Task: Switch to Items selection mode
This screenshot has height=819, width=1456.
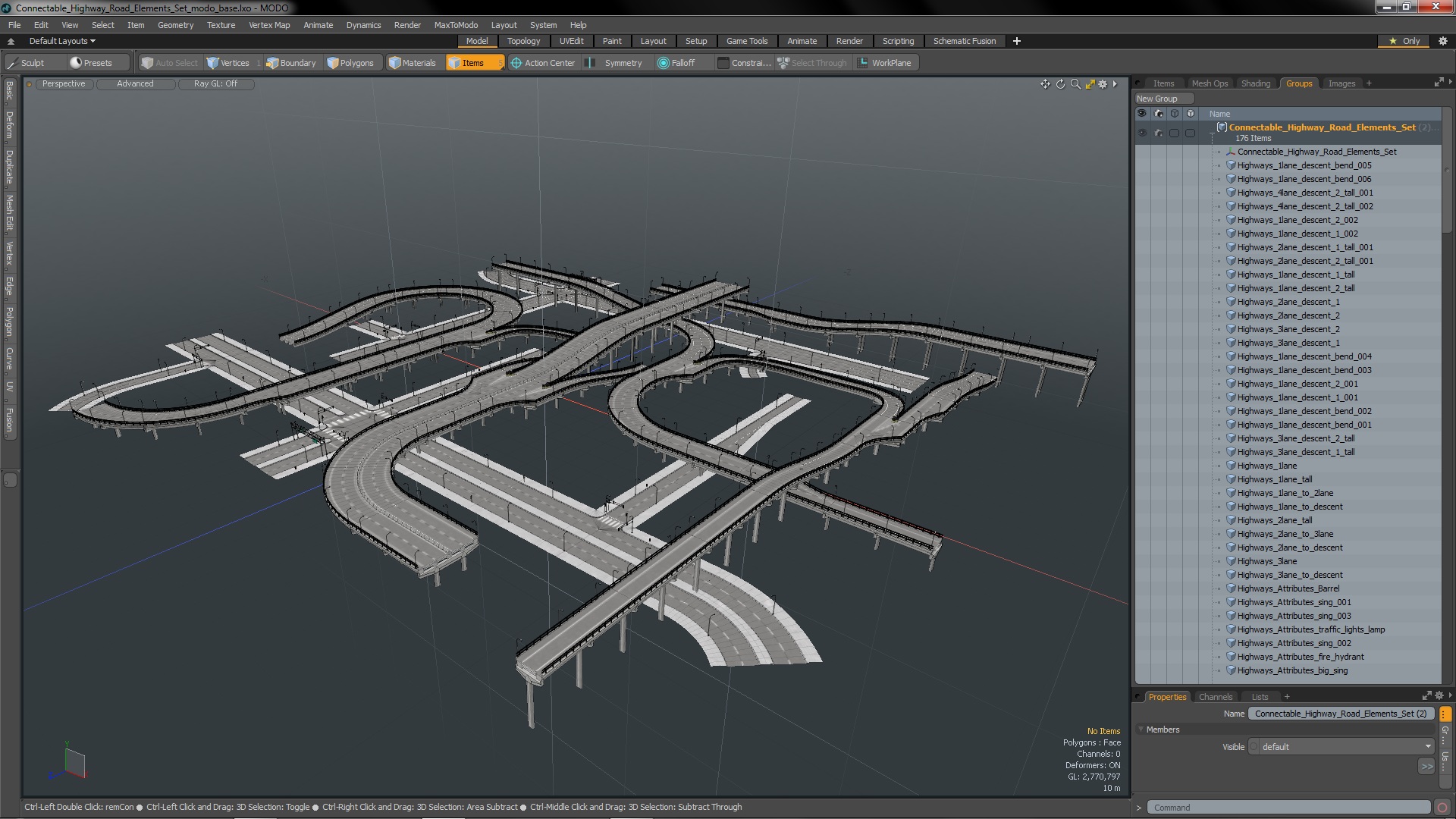Action: point(474,63)
